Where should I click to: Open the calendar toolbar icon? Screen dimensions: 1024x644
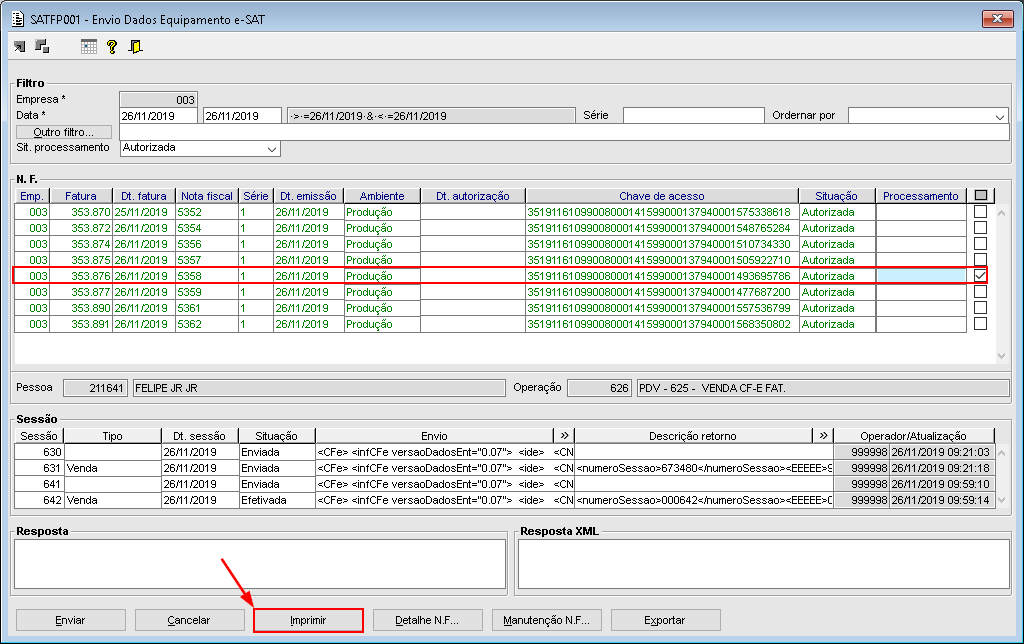click(89, 46)
